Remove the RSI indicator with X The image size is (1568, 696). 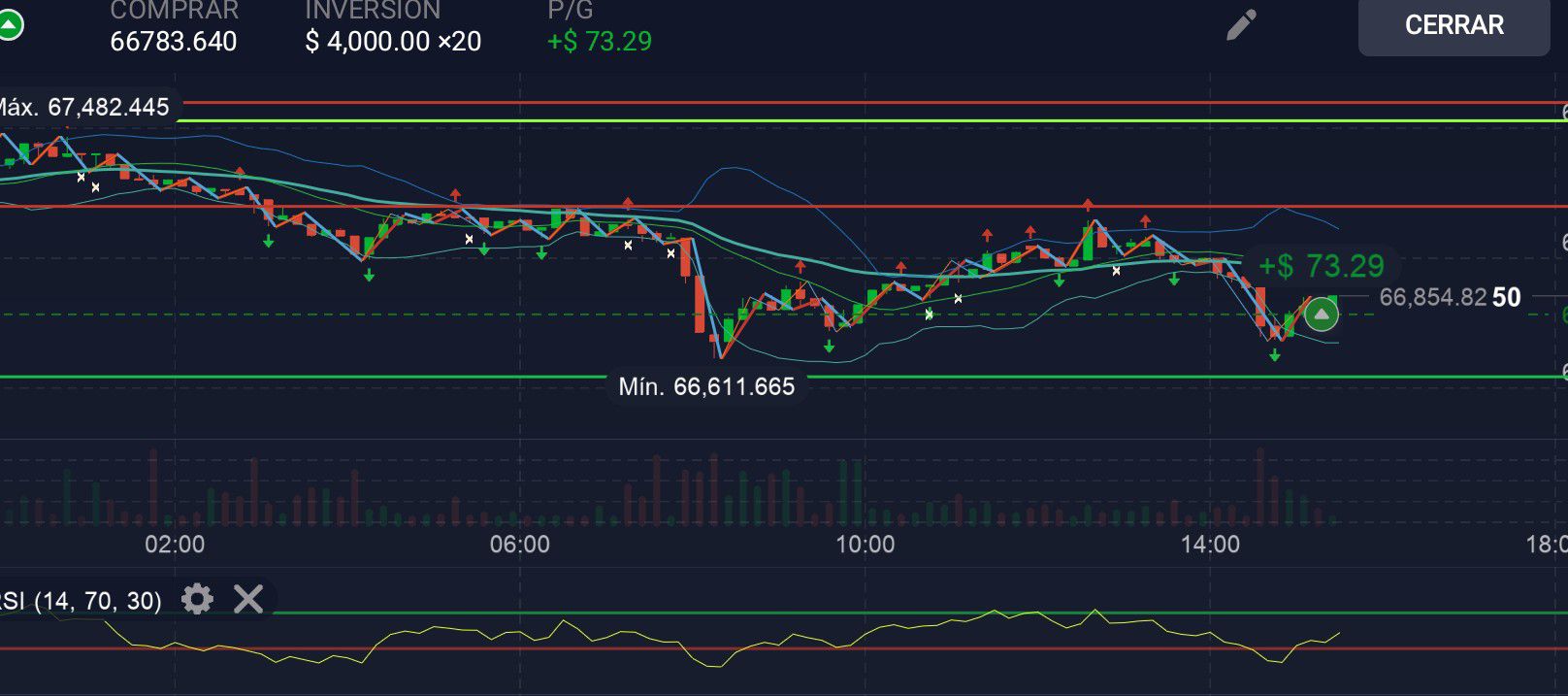tap(248, 599)
